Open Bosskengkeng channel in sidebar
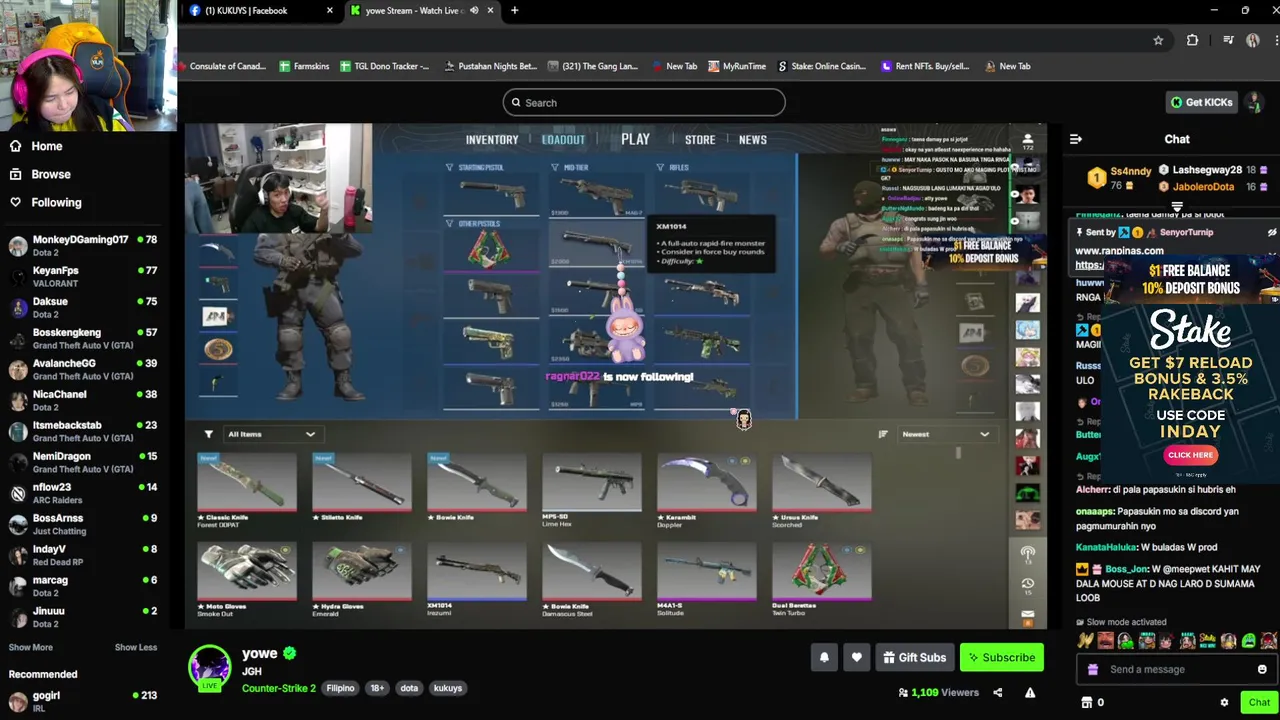The image size is (1280, 720). pyautogui.click(x=82, y=339)
